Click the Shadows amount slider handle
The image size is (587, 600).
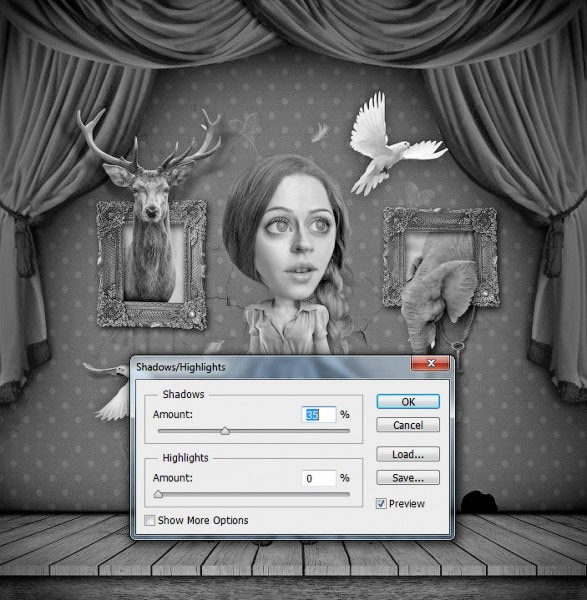(x=225, y=431)
